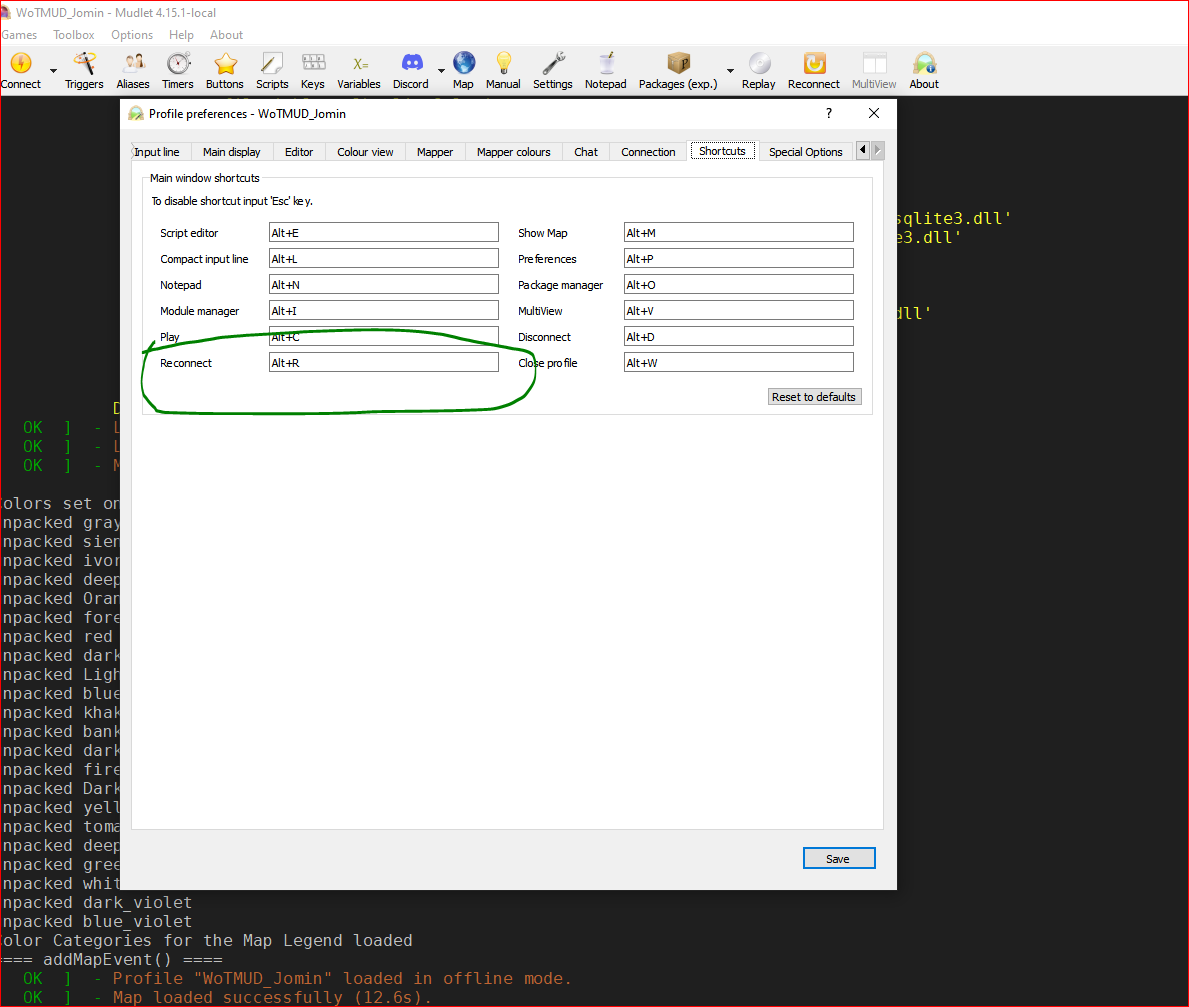Click the Reset to defaults button
This screenshot has width=1189, height=1007.
point(814,397)
